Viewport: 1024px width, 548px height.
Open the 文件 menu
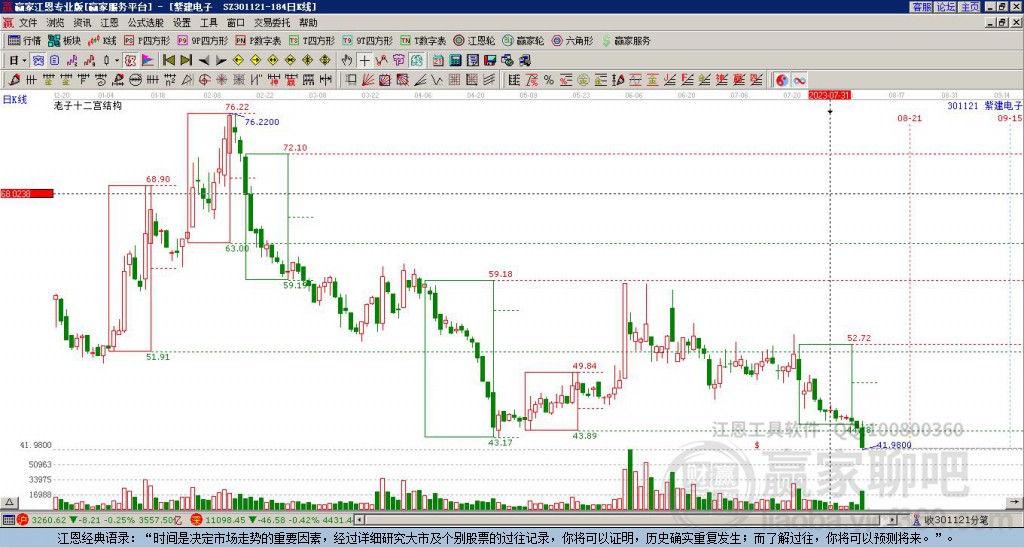pos(28,23)
